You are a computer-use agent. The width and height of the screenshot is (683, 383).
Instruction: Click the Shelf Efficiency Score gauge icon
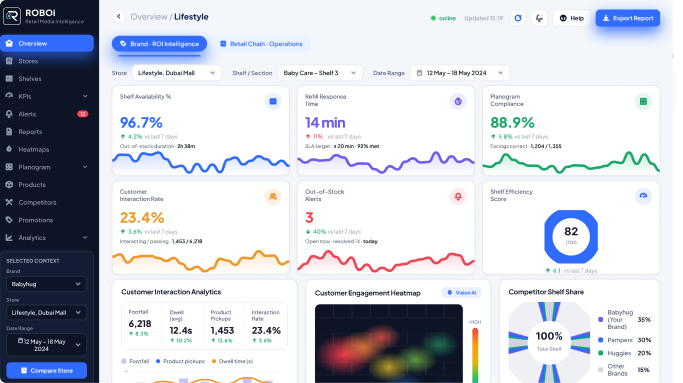(643, 197)
